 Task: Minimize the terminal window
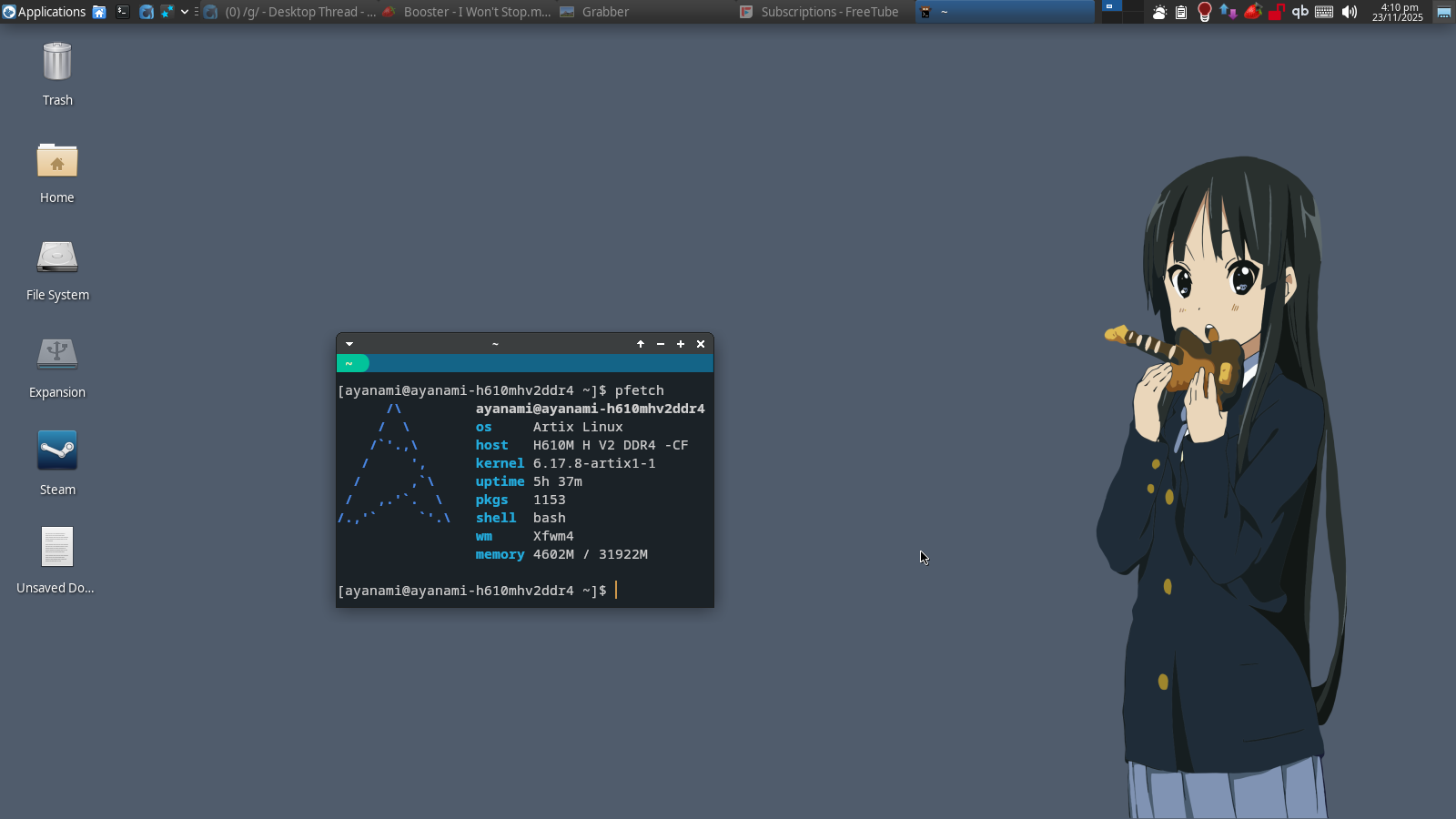pos(661,344)
